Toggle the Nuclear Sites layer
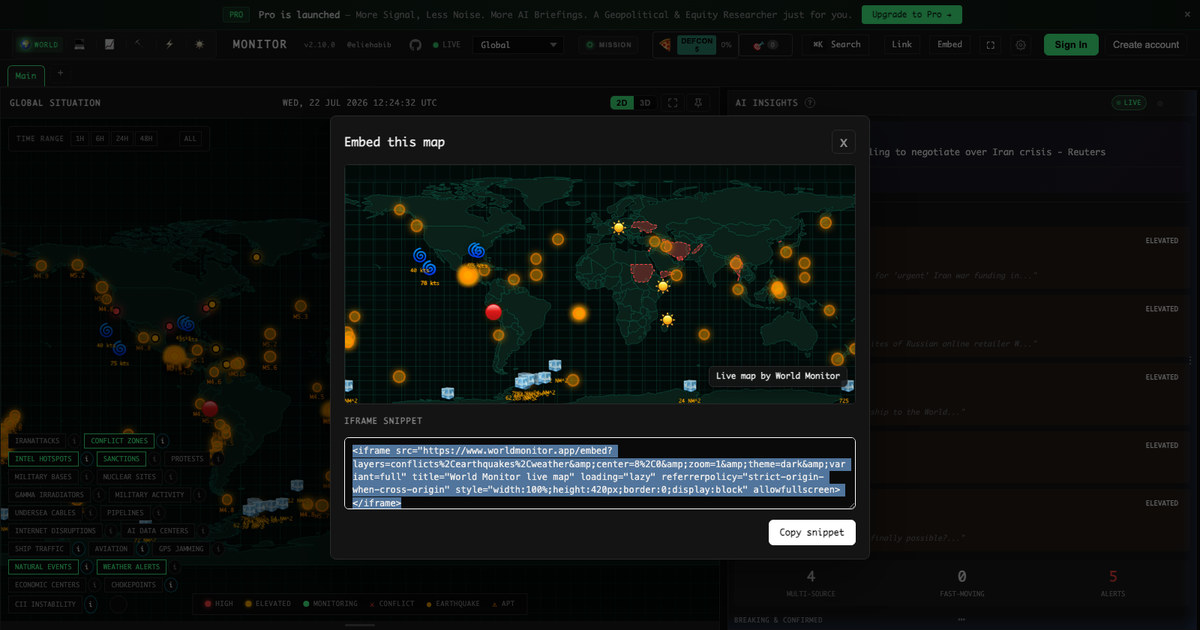The image size is (1200, 630). tap(131, 477)
